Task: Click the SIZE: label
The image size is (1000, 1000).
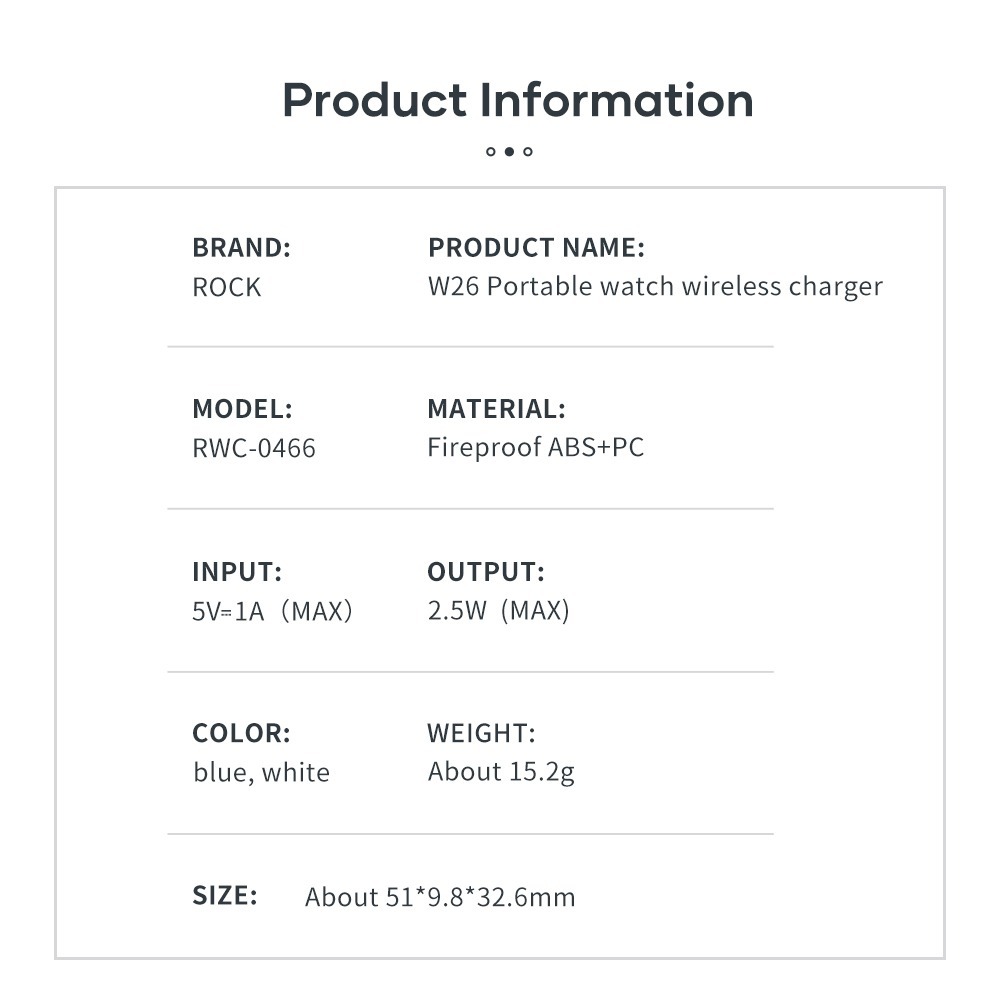Action: pos(225,895)
